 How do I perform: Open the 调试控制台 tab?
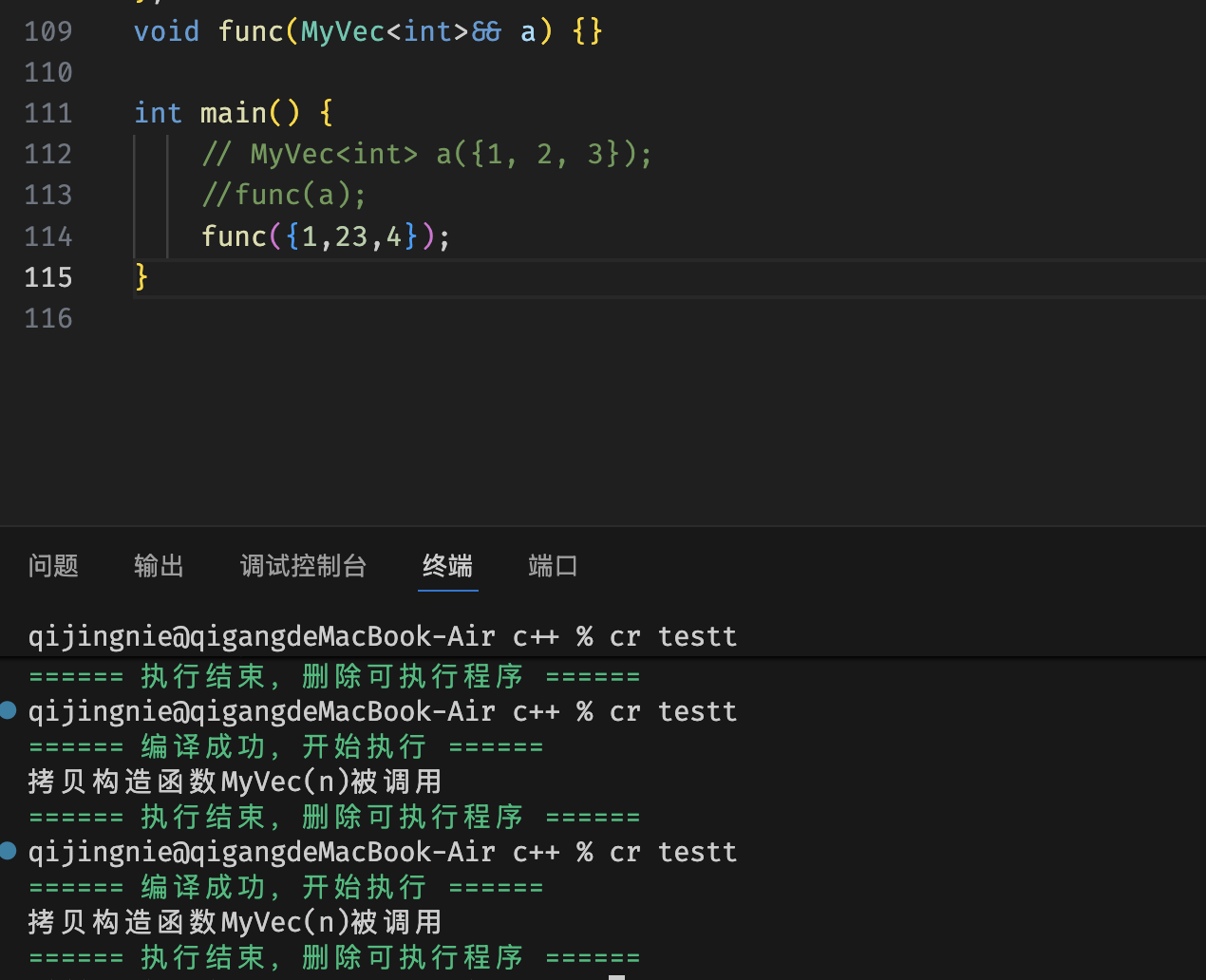click(303, 566)
